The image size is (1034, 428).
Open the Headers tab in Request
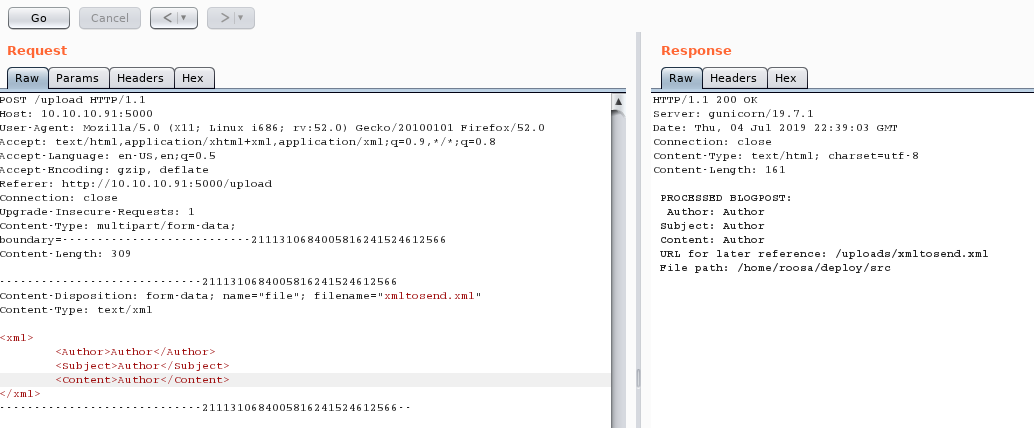click(140, 78)
